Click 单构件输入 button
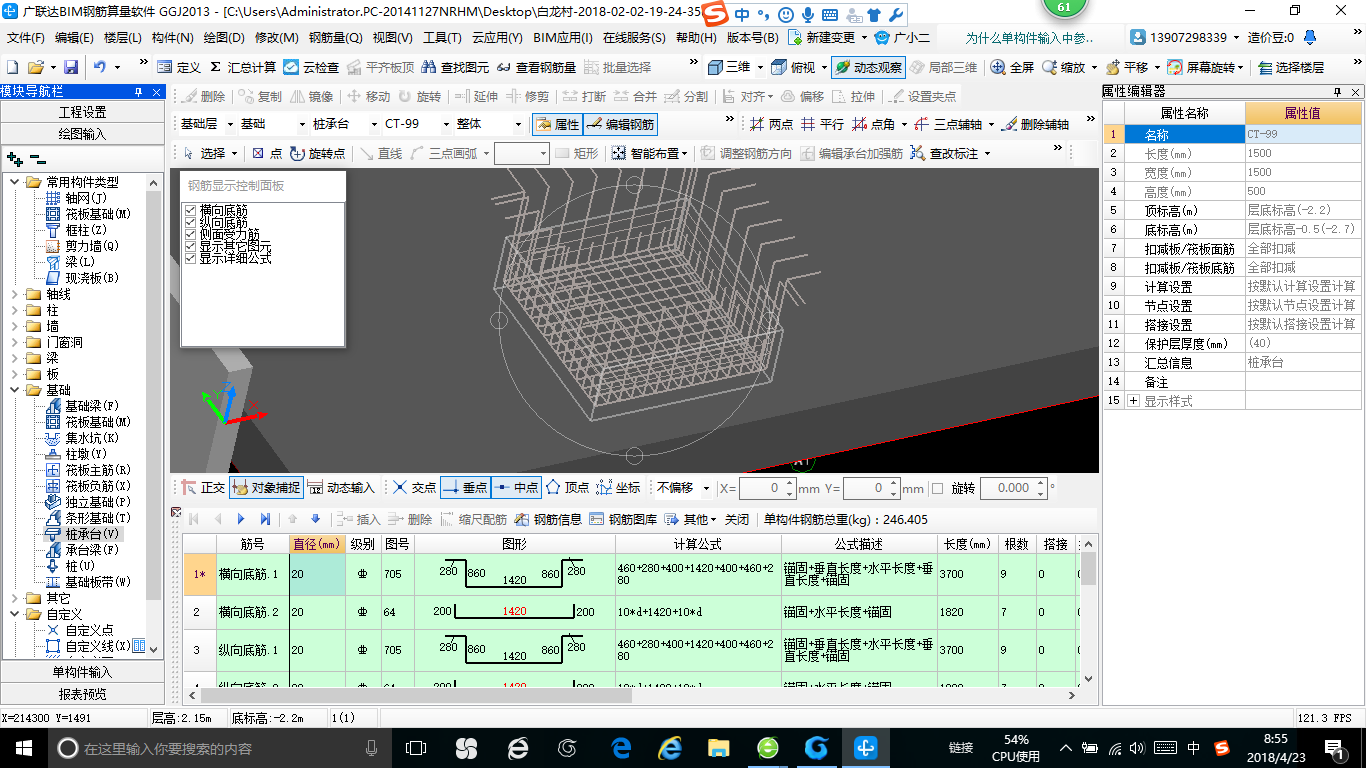 click(82, 672)
